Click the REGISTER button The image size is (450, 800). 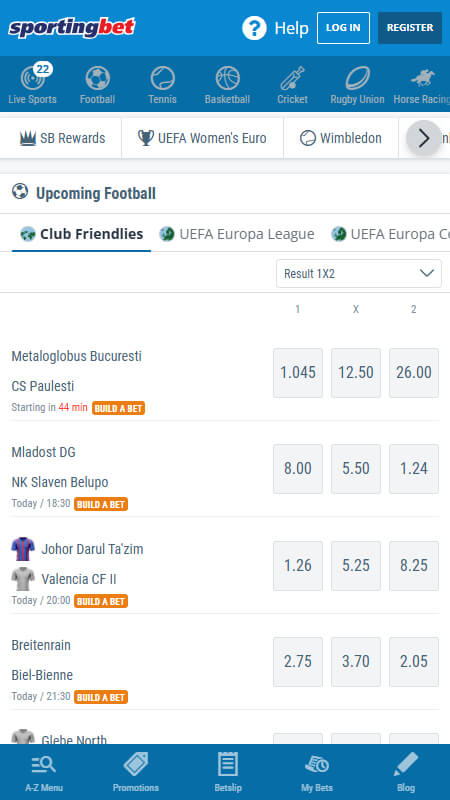[410, 28]
